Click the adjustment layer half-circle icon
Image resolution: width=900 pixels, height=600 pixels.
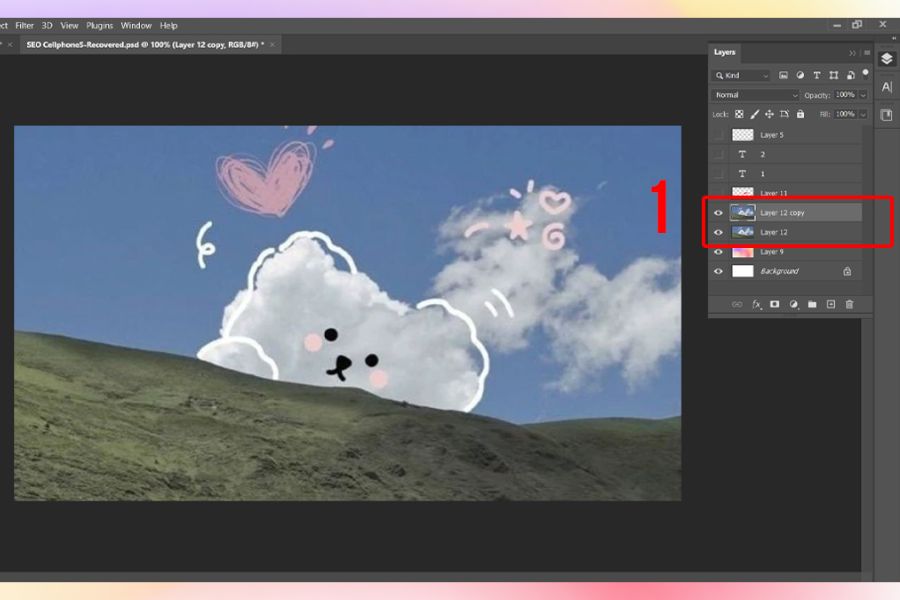(x=793, y=304)
